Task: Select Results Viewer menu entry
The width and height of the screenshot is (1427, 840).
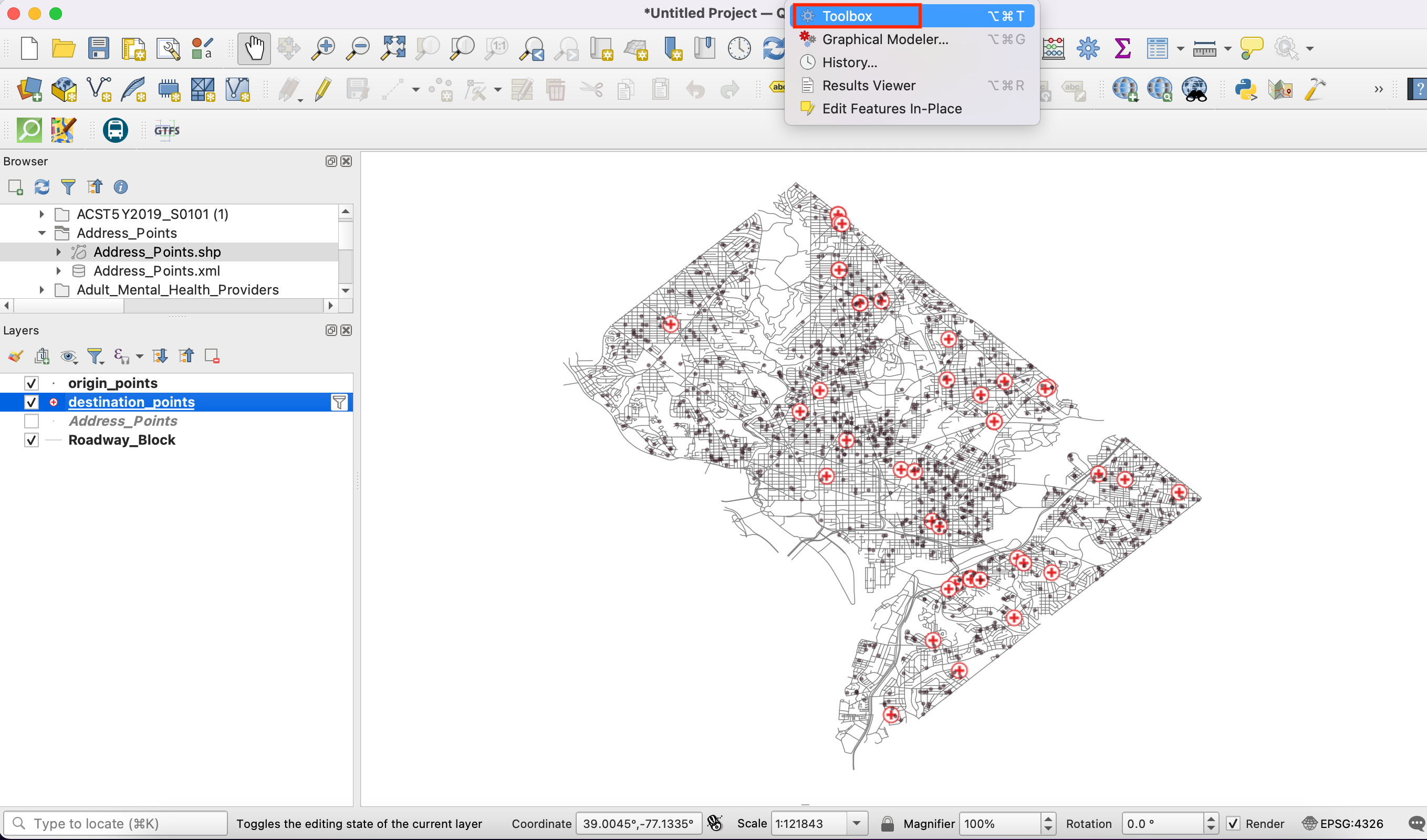Action: [868, 86]
